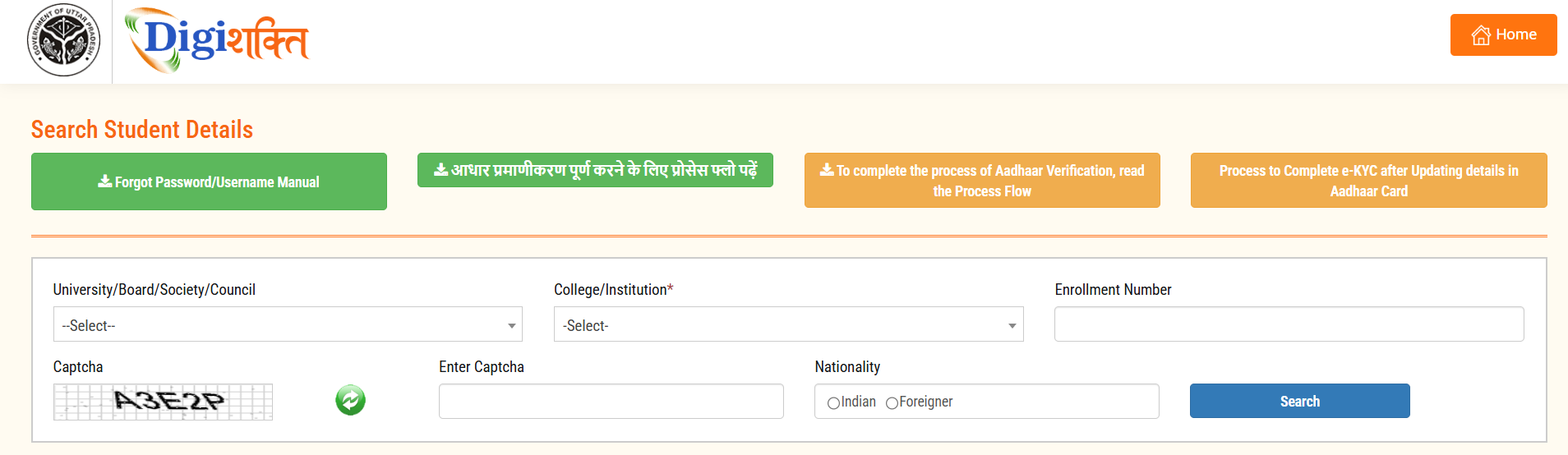
Task: Click the captcha image A3E2P
Action: click(x=163, y=402)
